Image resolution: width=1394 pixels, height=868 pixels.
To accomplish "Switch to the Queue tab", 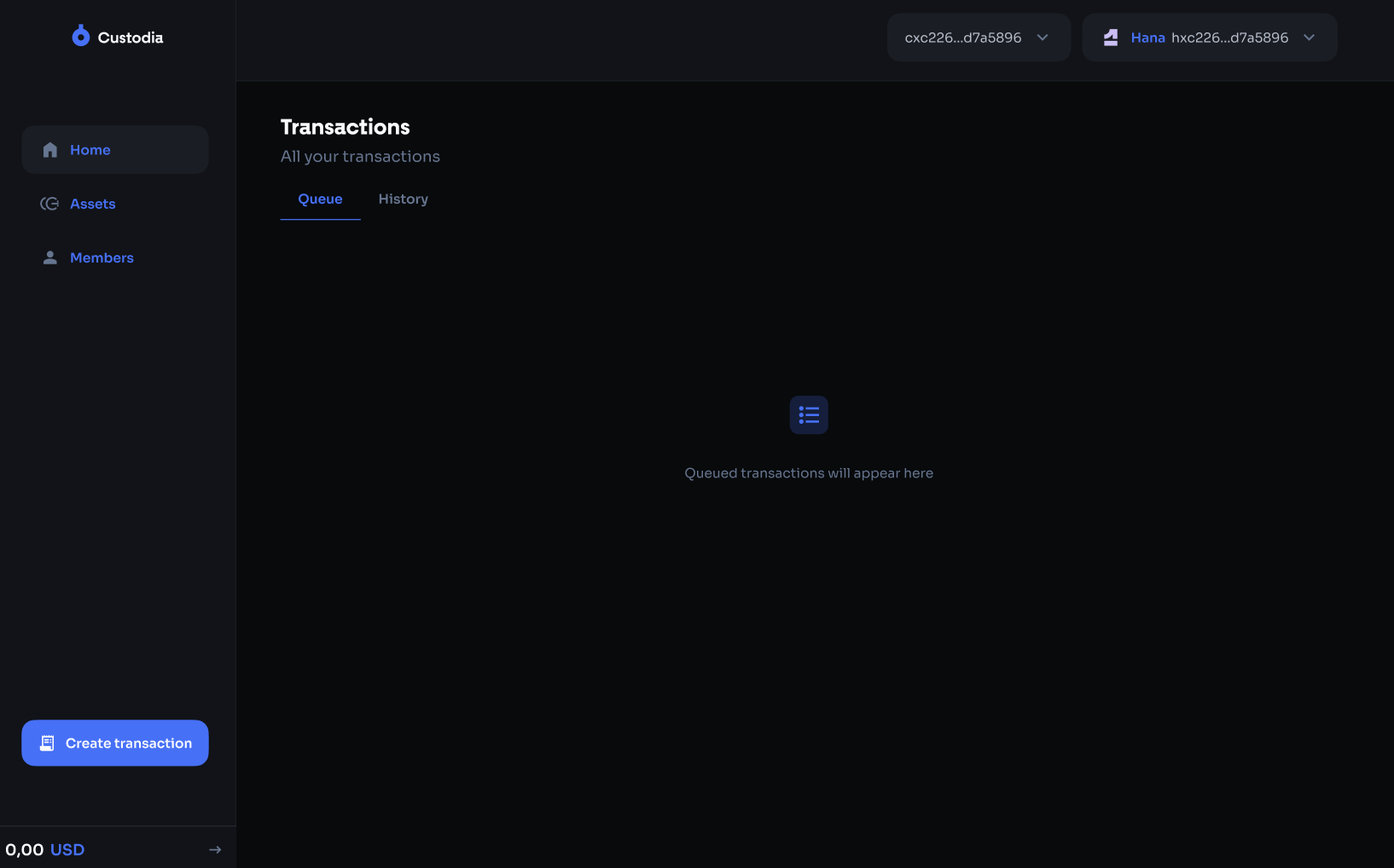I will [x=320, y=199].
